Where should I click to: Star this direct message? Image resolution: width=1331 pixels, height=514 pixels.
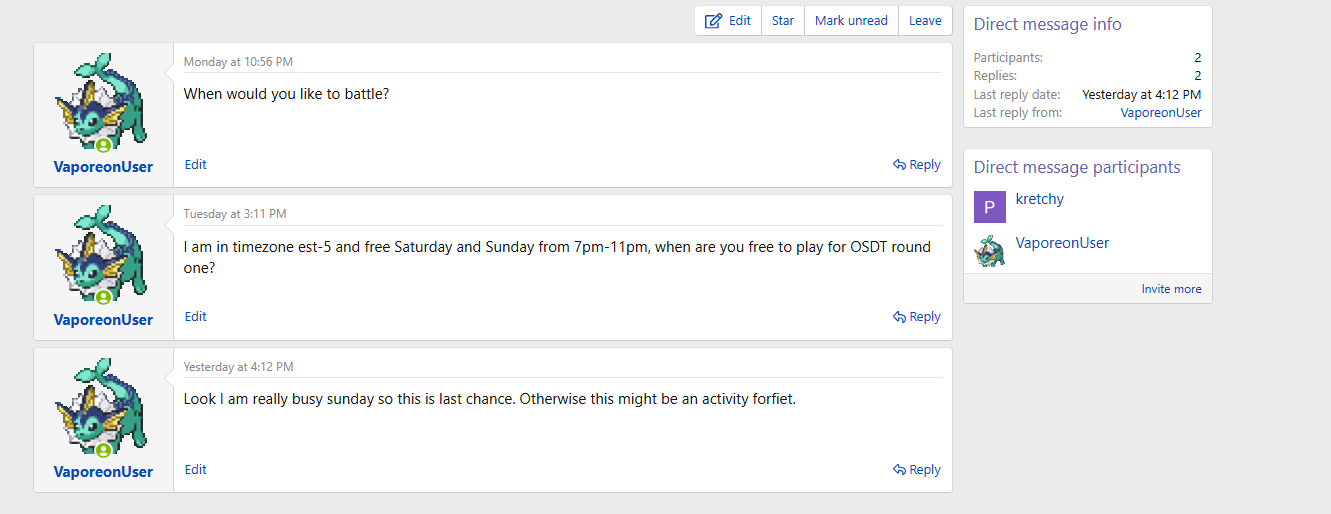[782, 21]
